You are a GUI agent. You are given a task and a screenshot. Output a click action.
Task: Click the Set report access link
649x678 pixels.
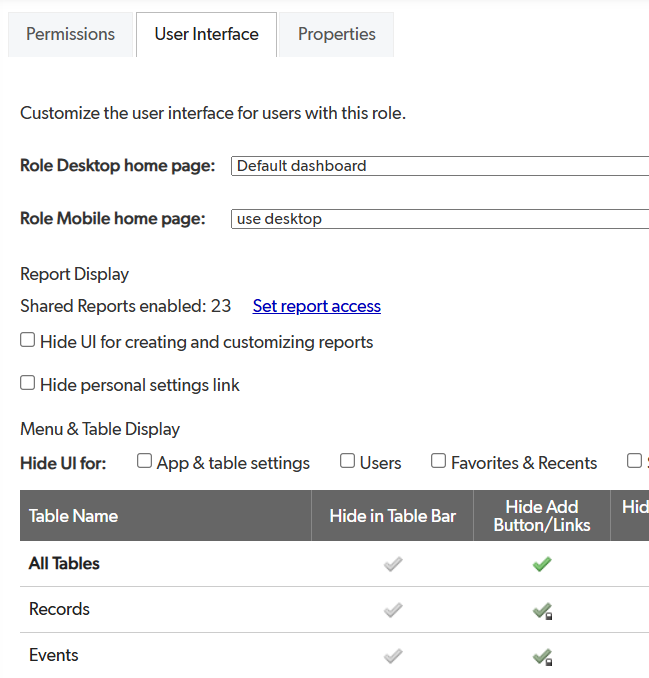pyautogui.click(x=316, y=306)
